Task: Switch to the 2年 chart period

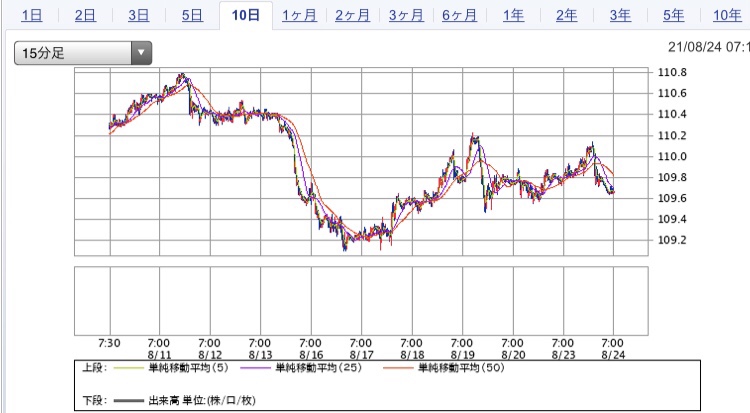Action: (x=566, y=15)
